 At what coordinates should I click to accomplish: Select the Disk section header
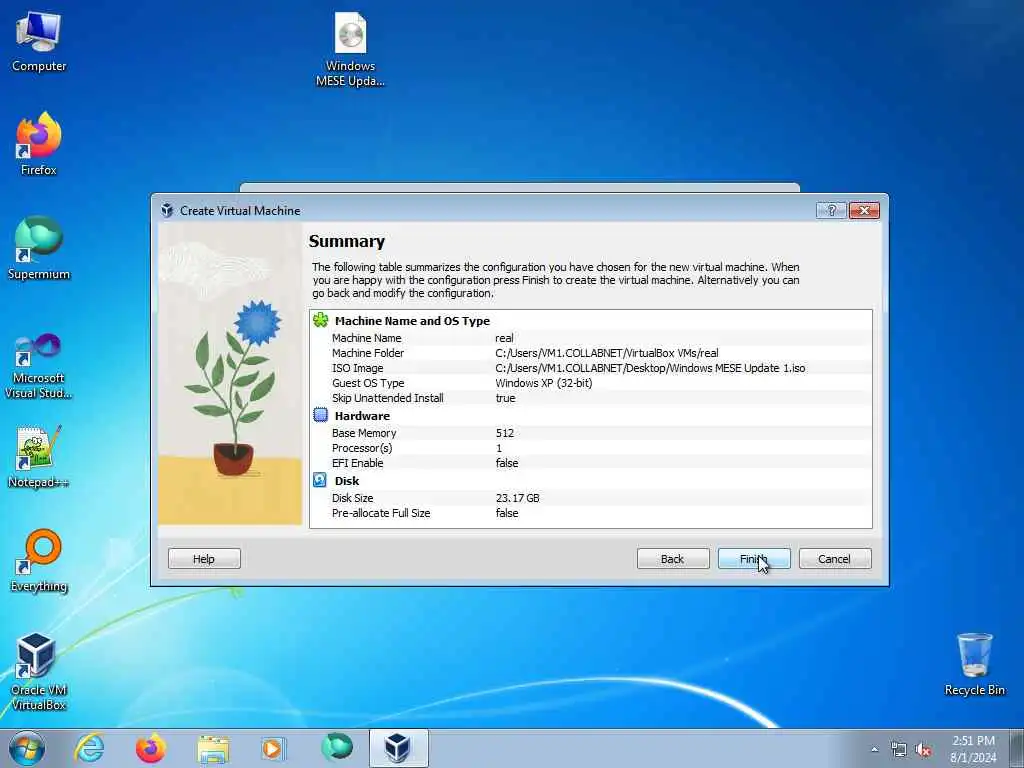347,481
